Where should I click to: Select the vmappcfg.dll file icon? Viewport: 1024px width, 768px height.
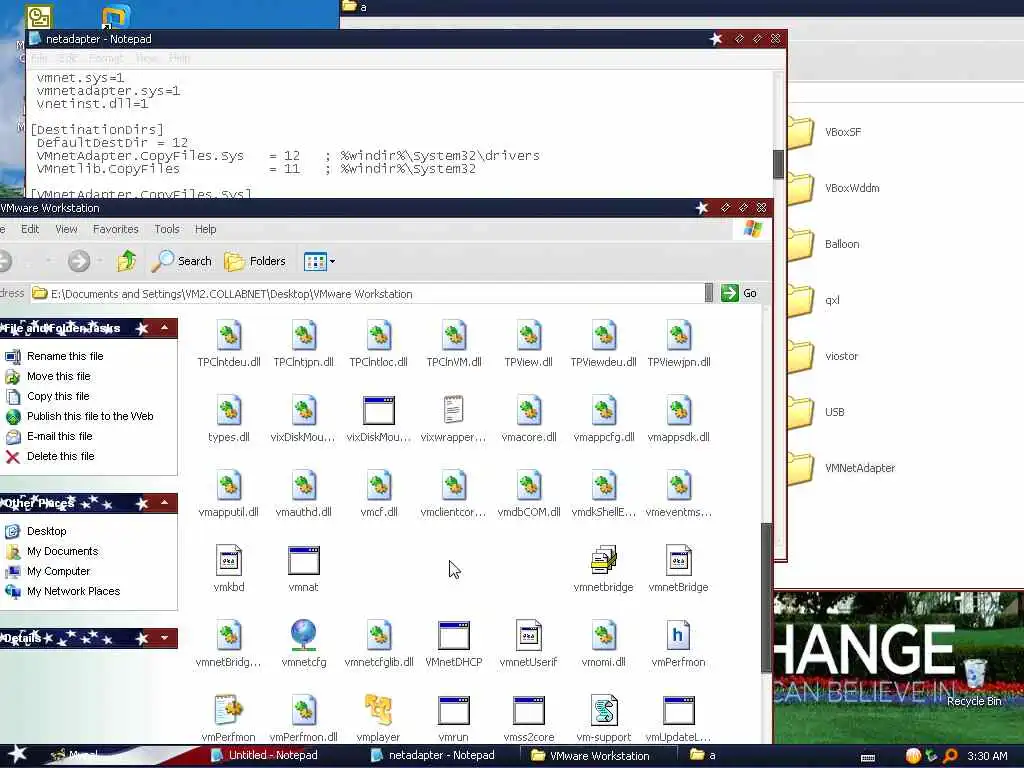pyautogui.click(x=604, y=410)
